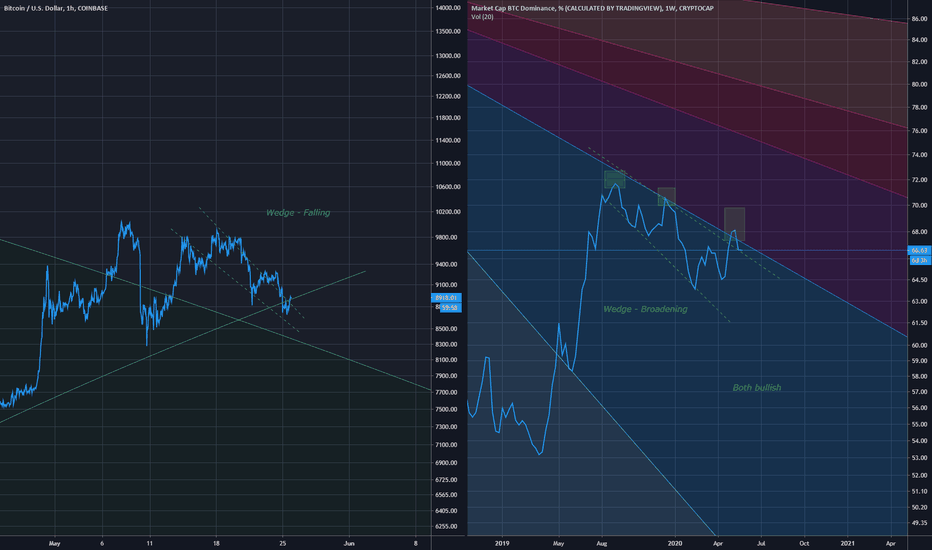
Task: Select the Vol (20) indicator label
Action: [x=482, y=17]
